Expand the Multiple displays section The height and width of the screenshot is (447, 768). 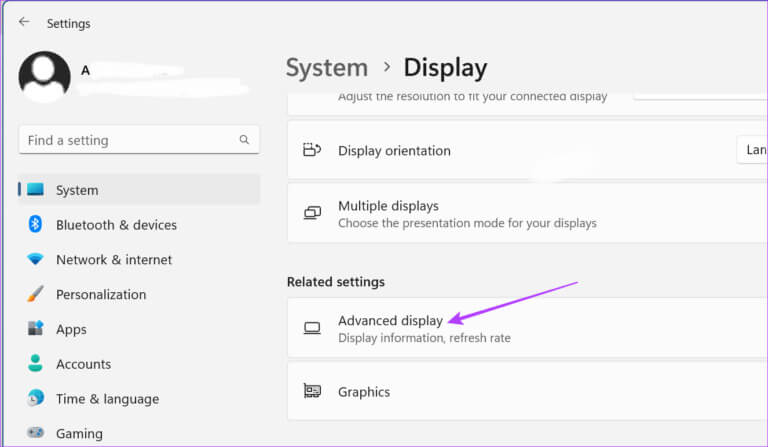(x=527, y=213)
